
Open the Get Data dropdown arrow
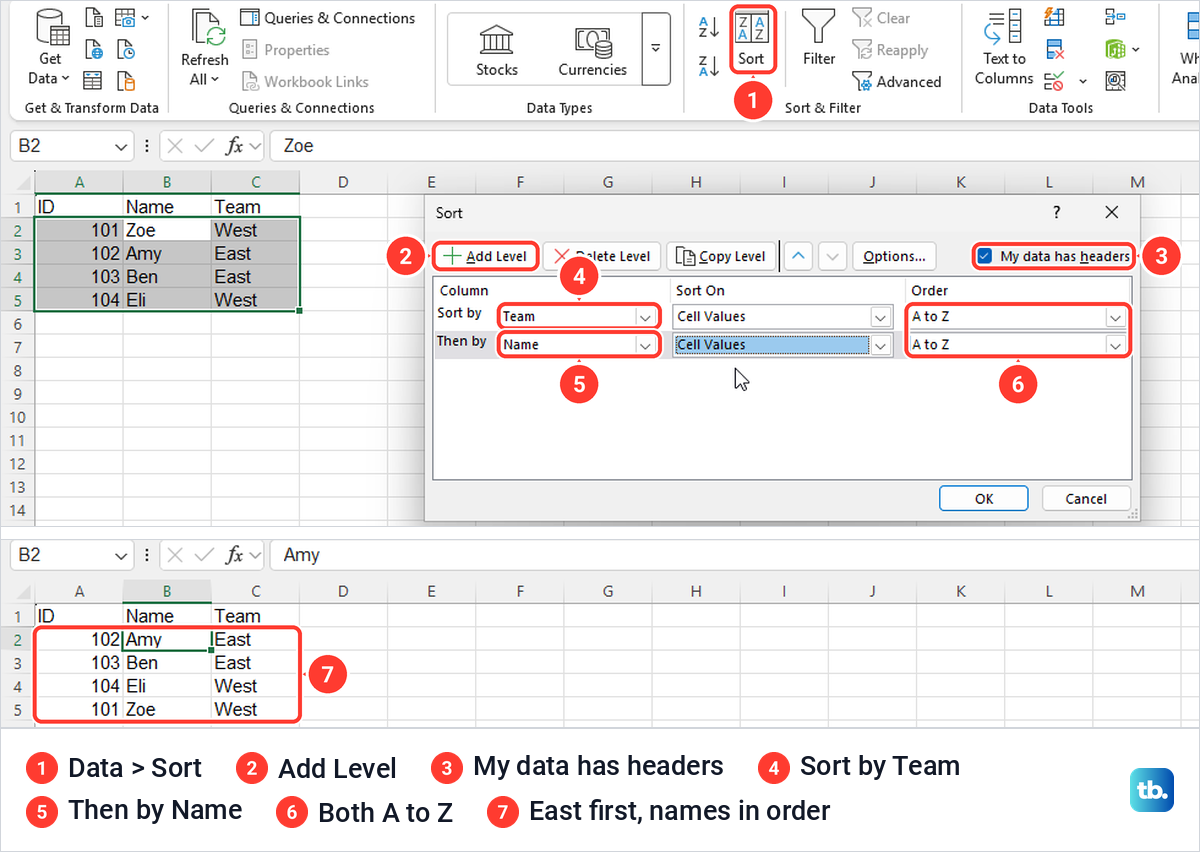pos(66,78)
